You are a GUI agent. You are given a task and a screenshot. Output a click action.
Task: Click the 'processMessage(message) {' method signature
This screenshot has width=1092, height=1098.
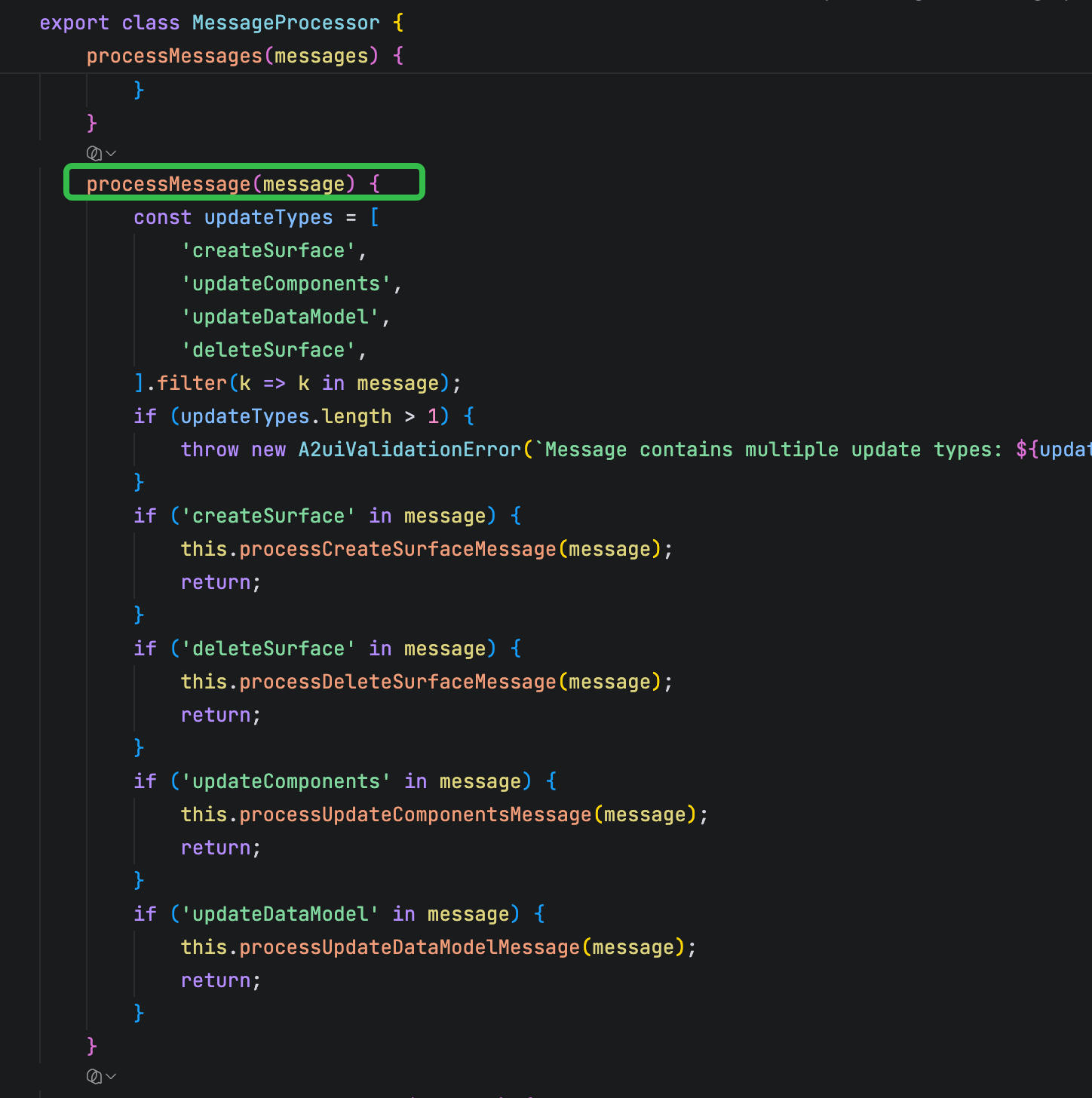(234, 184)
